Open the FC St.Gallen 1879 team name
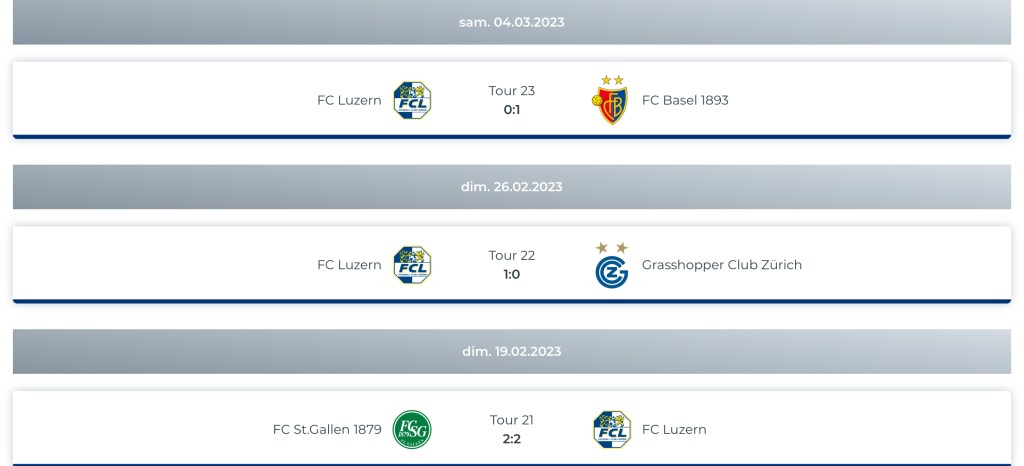 click(327, 430)
